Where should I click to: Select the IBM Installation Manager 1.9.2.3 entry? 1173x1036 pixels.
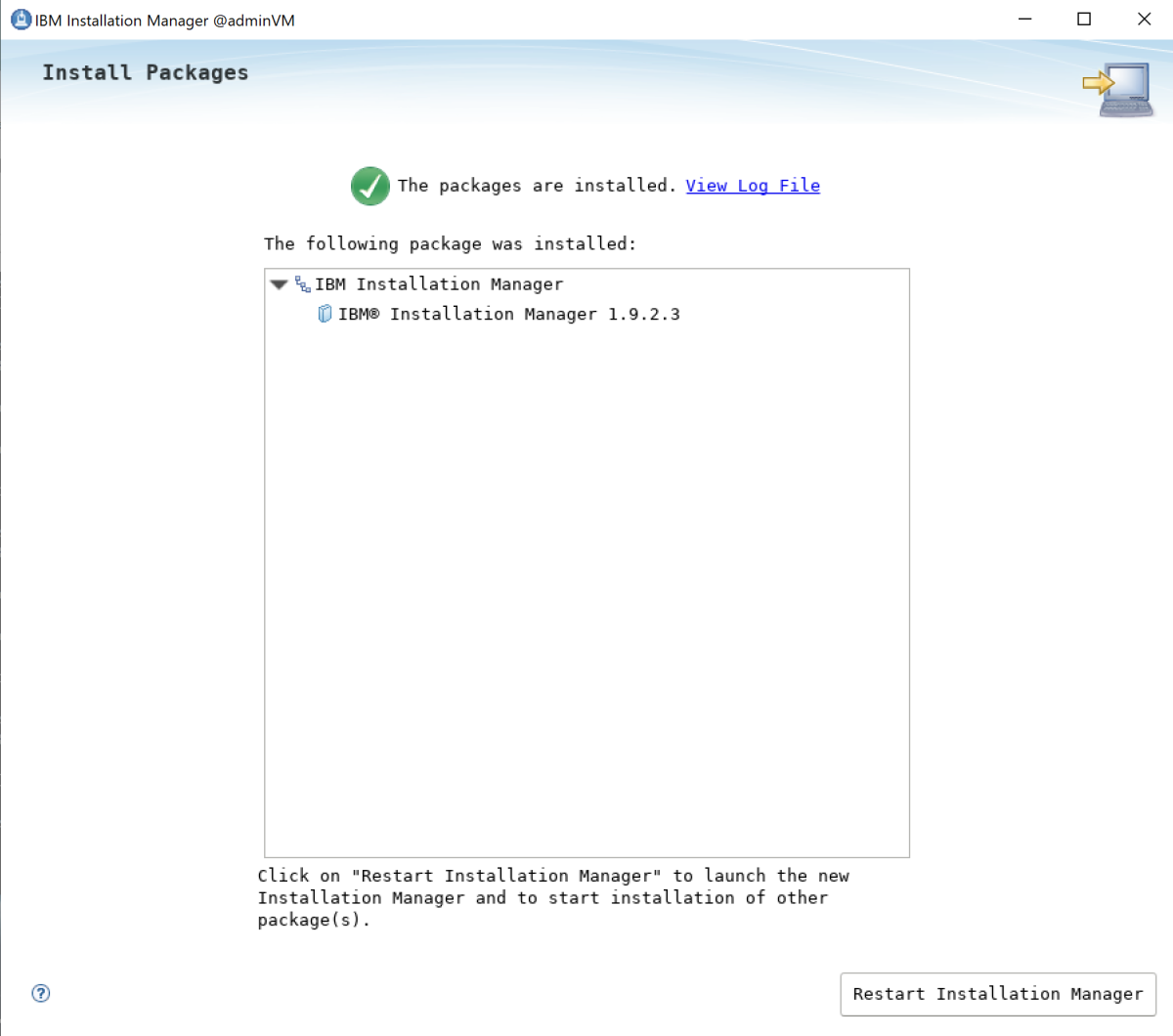(508, 314)
